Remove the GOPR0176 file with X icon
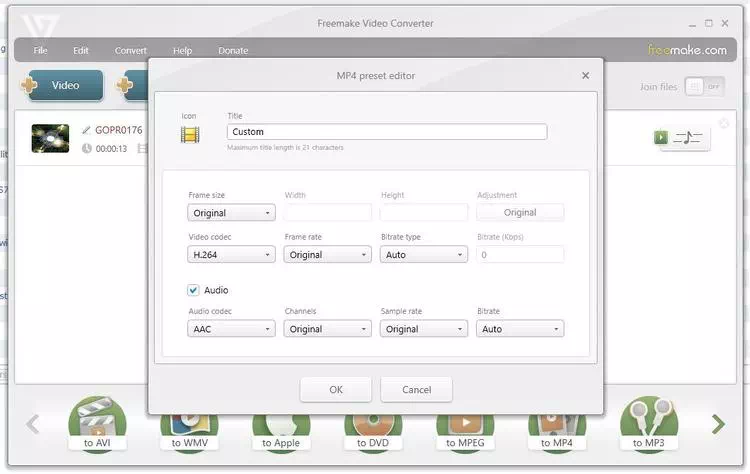 (x=724, y=123)
